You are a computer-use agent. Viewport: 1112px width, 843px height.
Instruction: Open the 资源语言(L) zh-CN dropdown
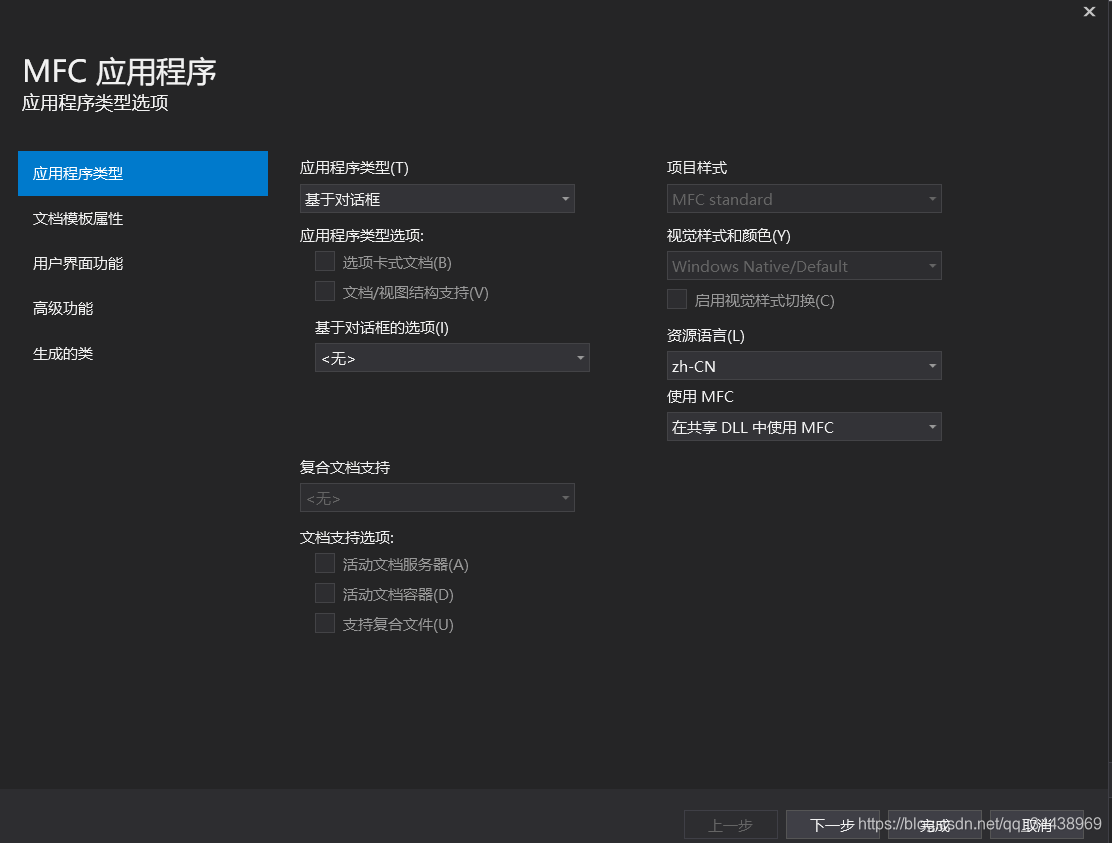tap(804, 366)
